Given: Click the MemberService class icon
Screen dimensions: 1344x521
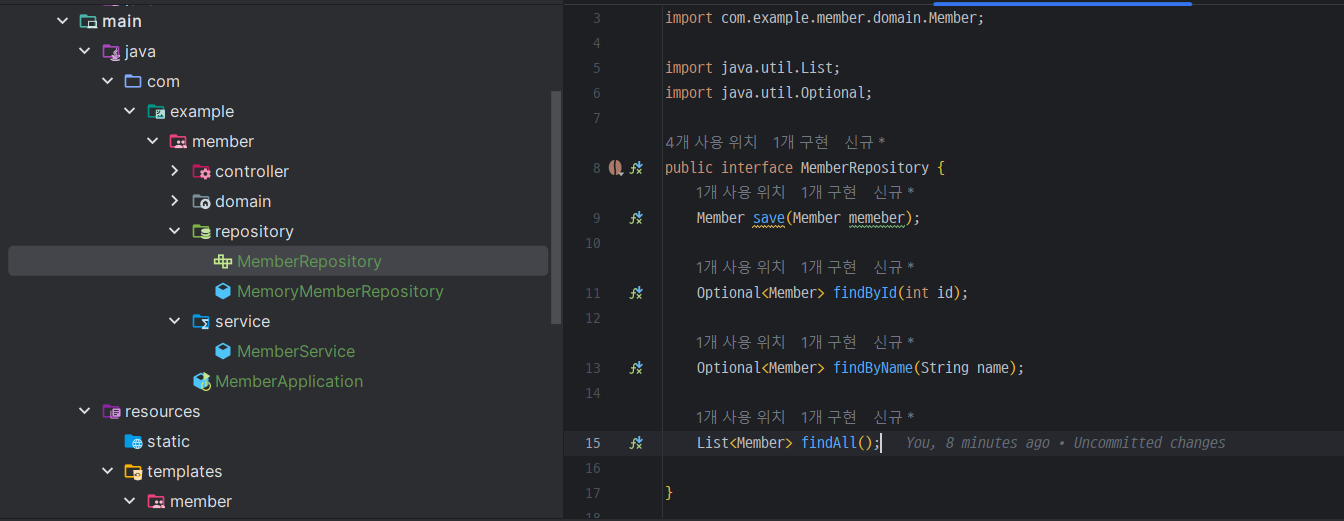Looking at the screenshot, I should (223, 351).
